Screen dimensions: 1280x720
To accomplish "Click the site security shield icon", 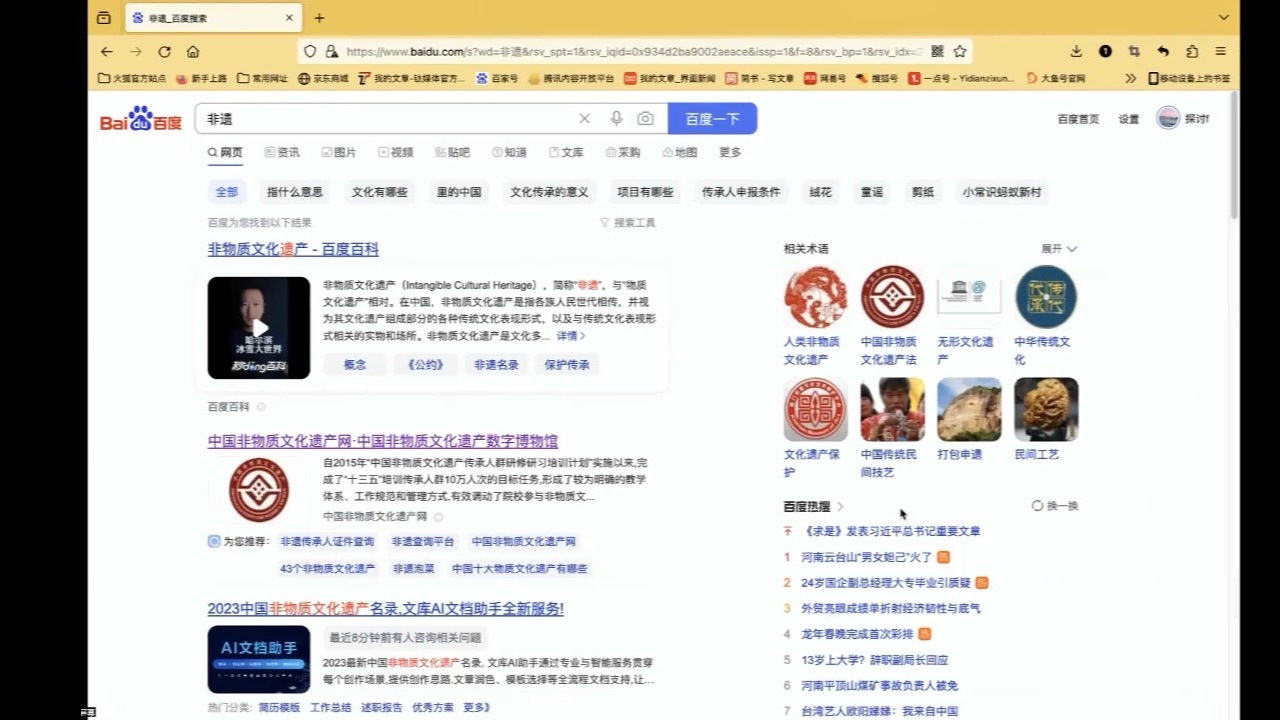I will click(x=310, y=51).
